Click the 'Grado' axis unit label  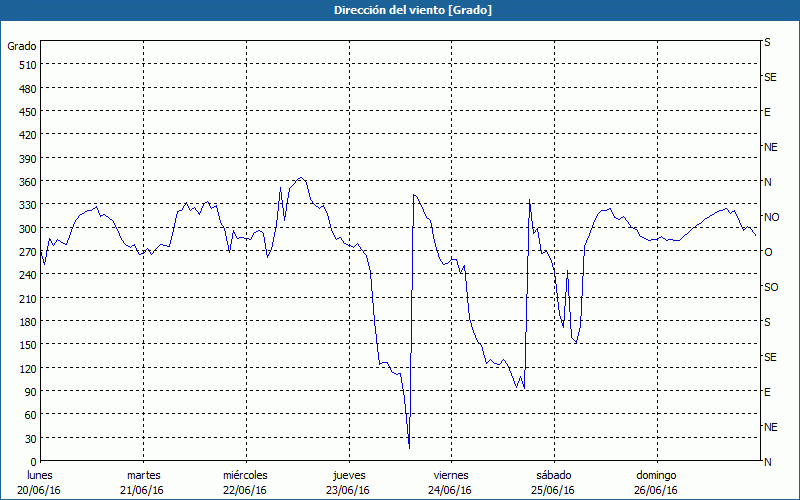(22, 46)
